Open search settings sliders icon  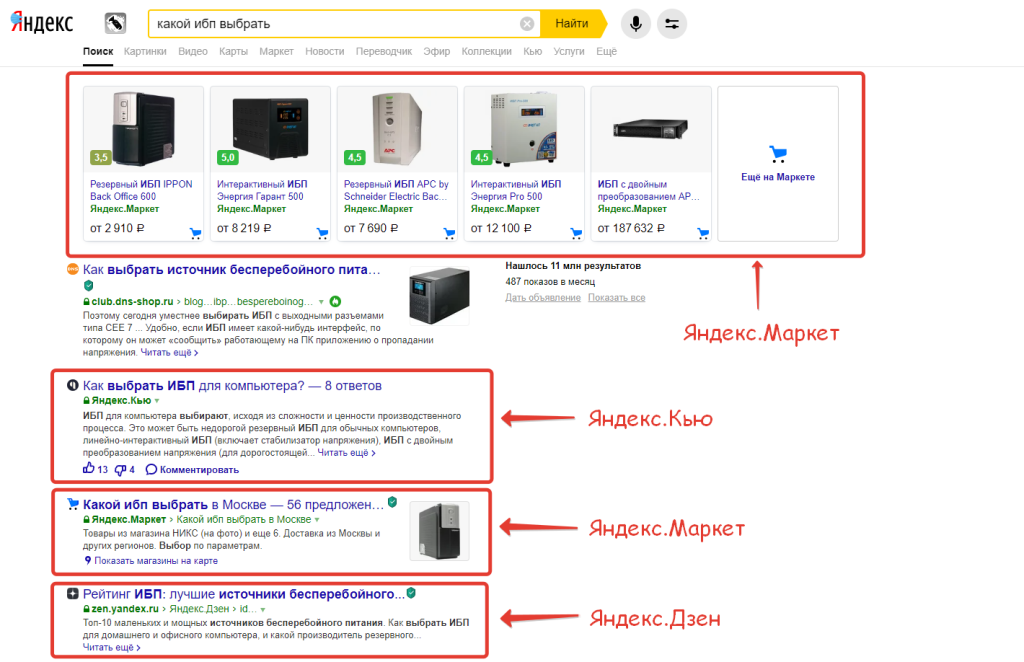click(671, 24)
